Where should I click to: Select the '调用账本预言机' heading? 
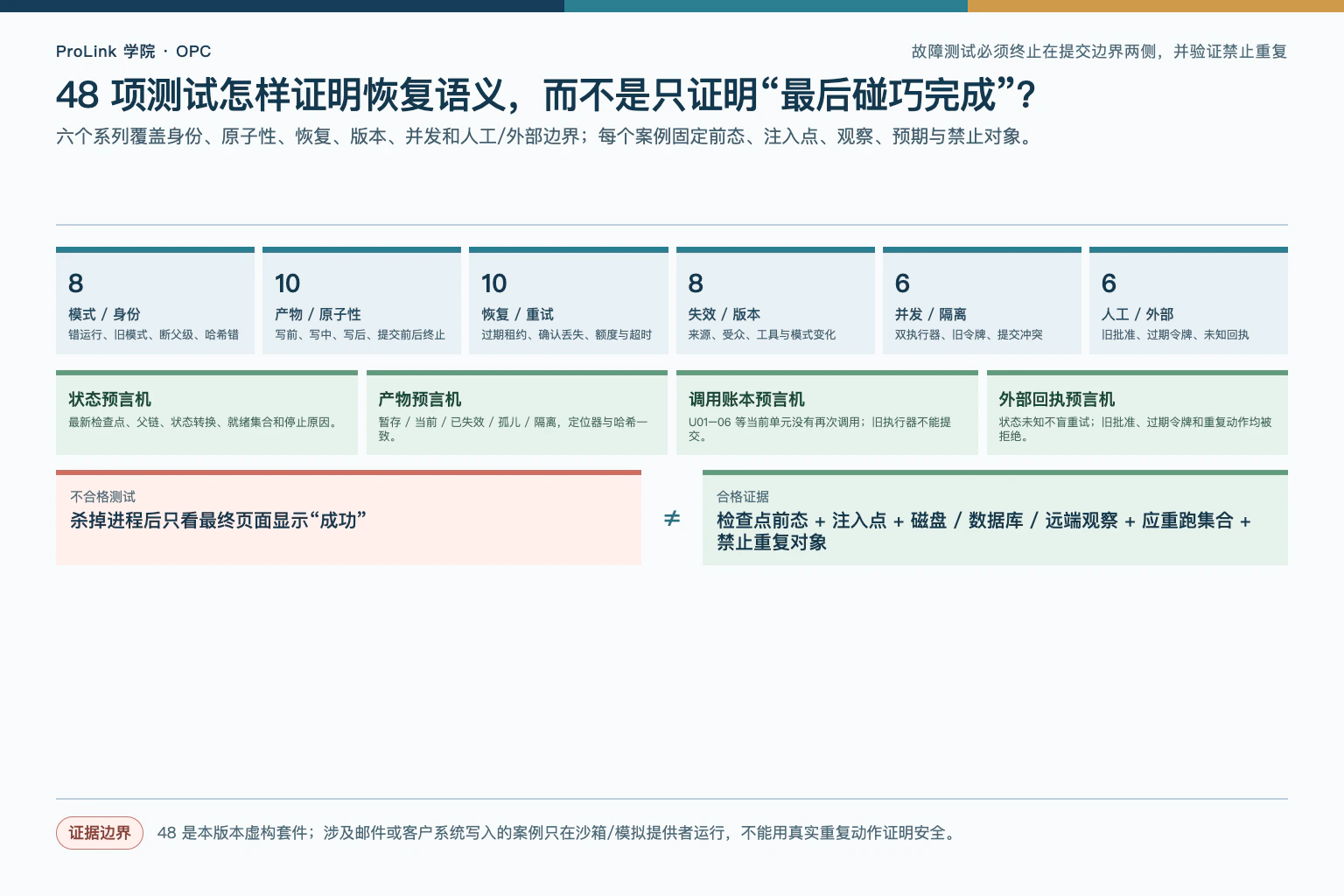click(x=746, y=399)
